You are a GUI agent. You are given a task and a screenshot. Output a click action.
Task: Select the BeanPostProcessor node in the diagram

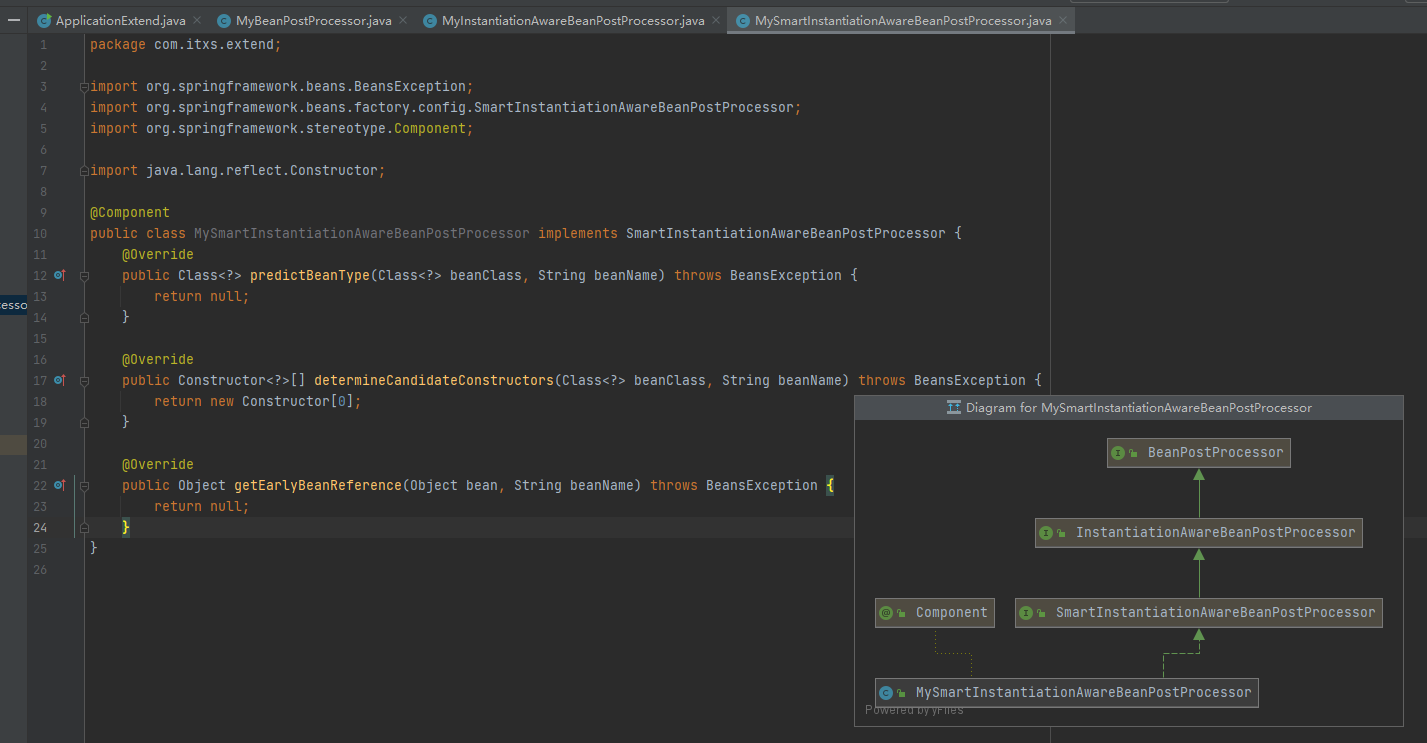pyautogui.click(x=1198, y=453)
